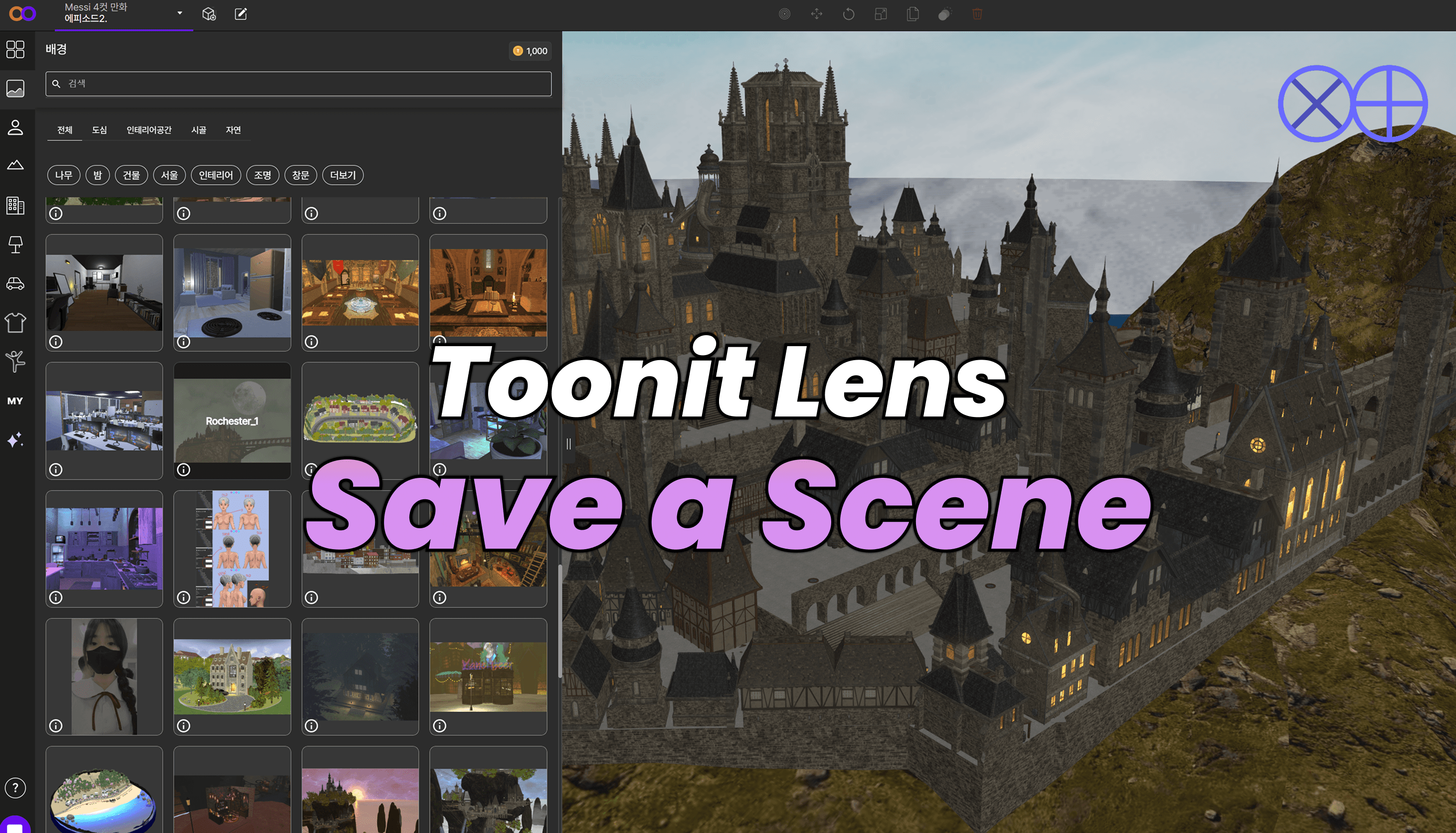The image size is (1456, 833).
Task: Filter by the 인테리어 tag chip
Action: click(x=216, y=175)
